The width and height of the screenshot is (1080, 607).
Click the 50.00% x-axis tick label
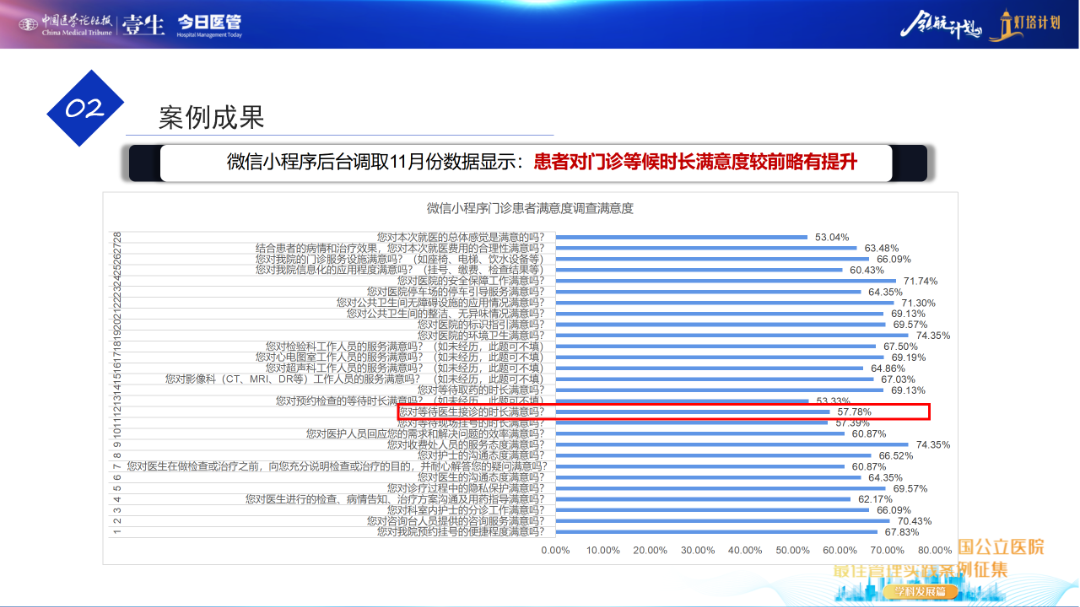(x=792, y=550)
